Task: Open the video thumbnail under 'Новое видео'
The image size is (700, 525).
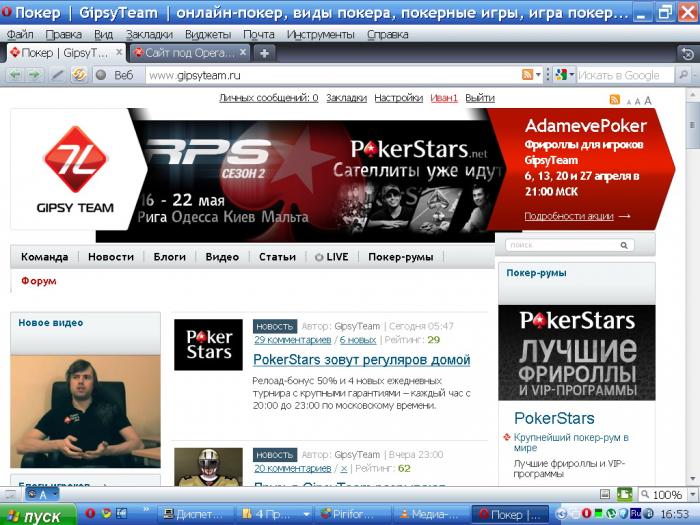Action: [85, 411]
